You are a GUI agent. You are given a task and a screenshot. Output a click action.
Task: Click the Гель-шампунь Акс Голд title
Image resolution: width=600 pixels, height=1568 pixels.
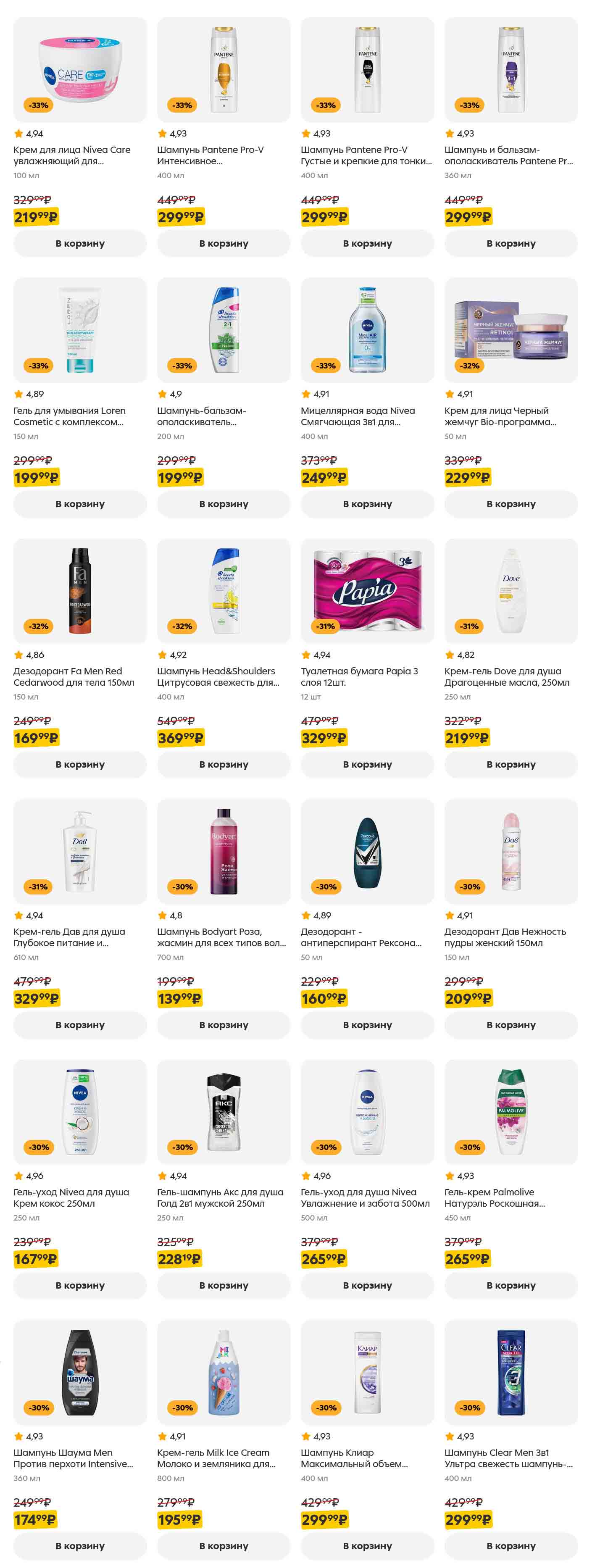point(220,1198)
